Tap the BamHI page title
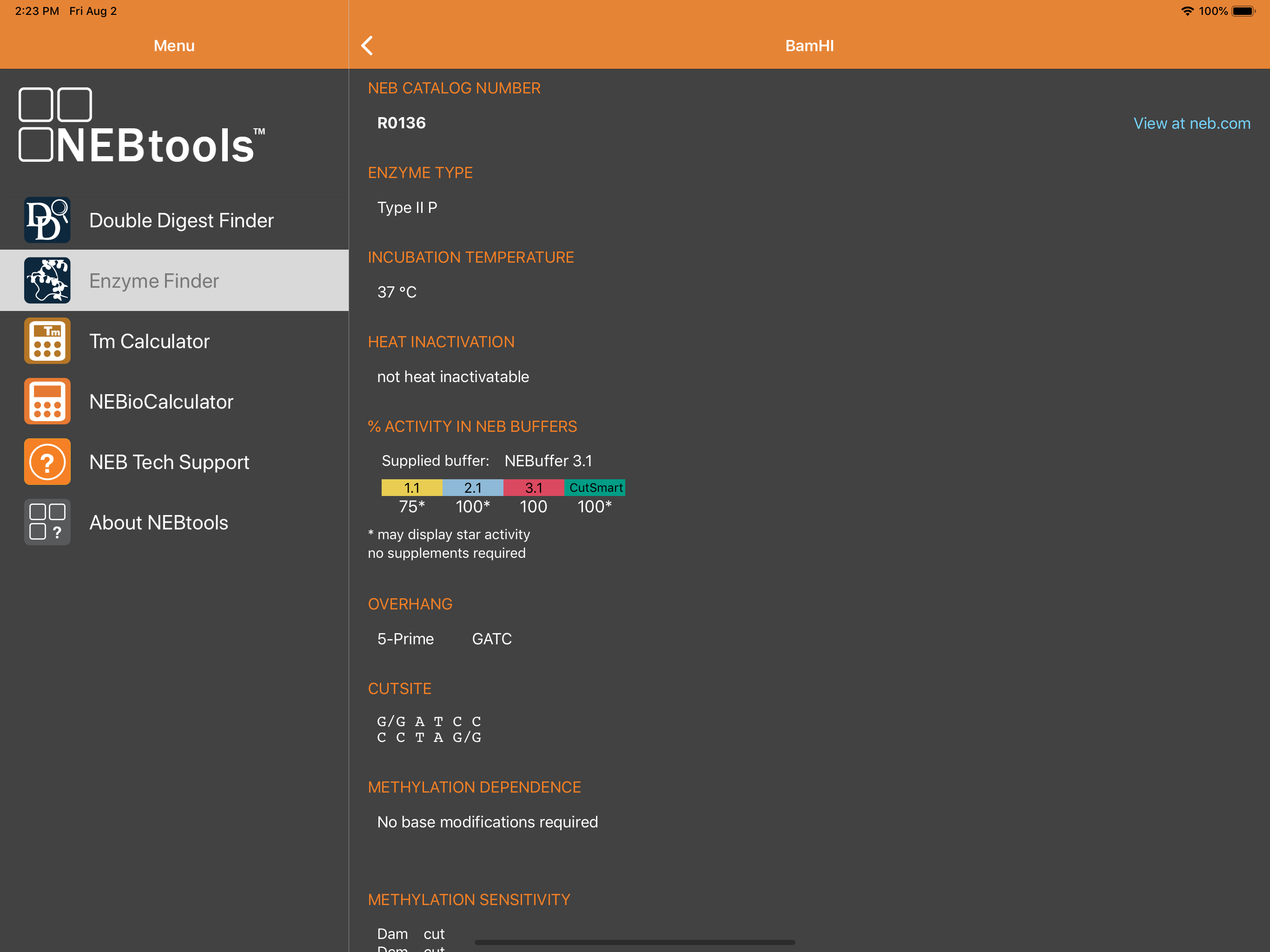Image resolution: width=1270 pixels, height=952 pixels. pyautogui.click(x=809, y=46)
